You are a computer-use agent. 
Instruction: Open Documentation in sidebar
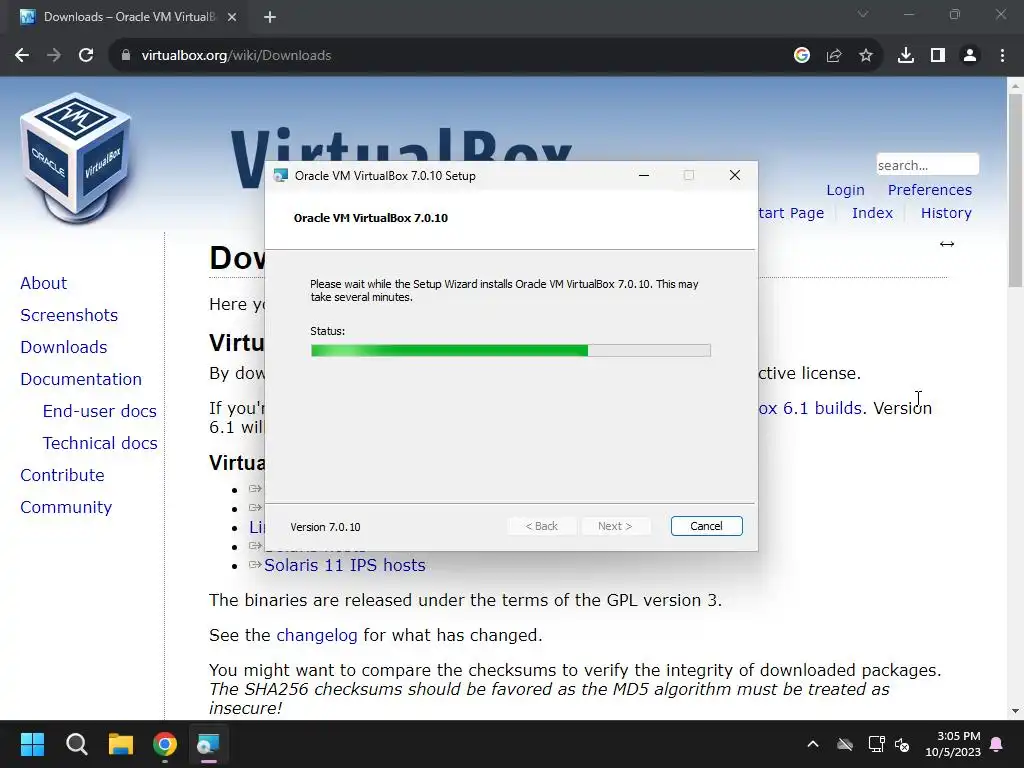click(x=81, y=379)
